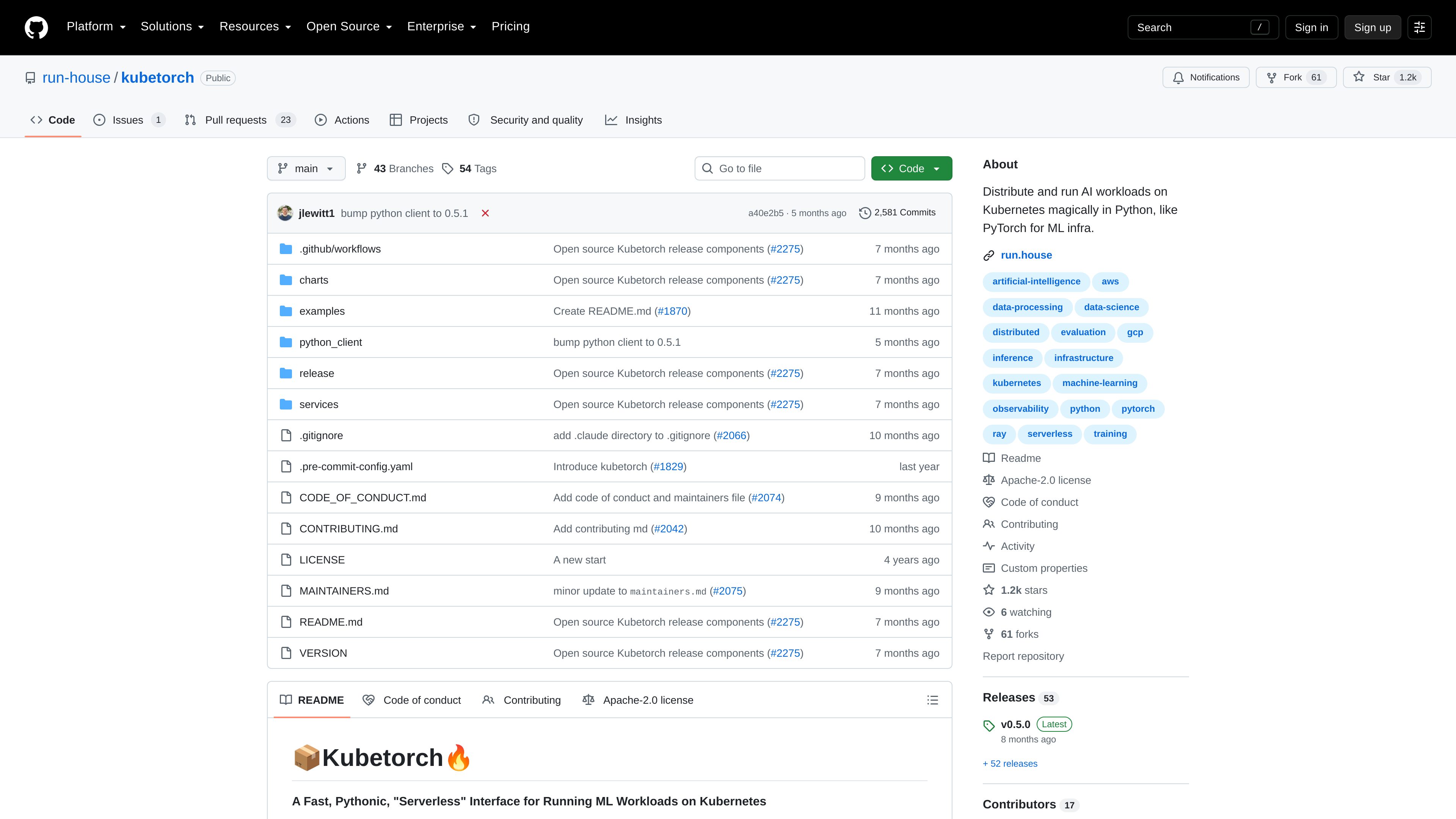Select the Contributing README tab
Screen dimensions: 1456x819
coord(522,700)
